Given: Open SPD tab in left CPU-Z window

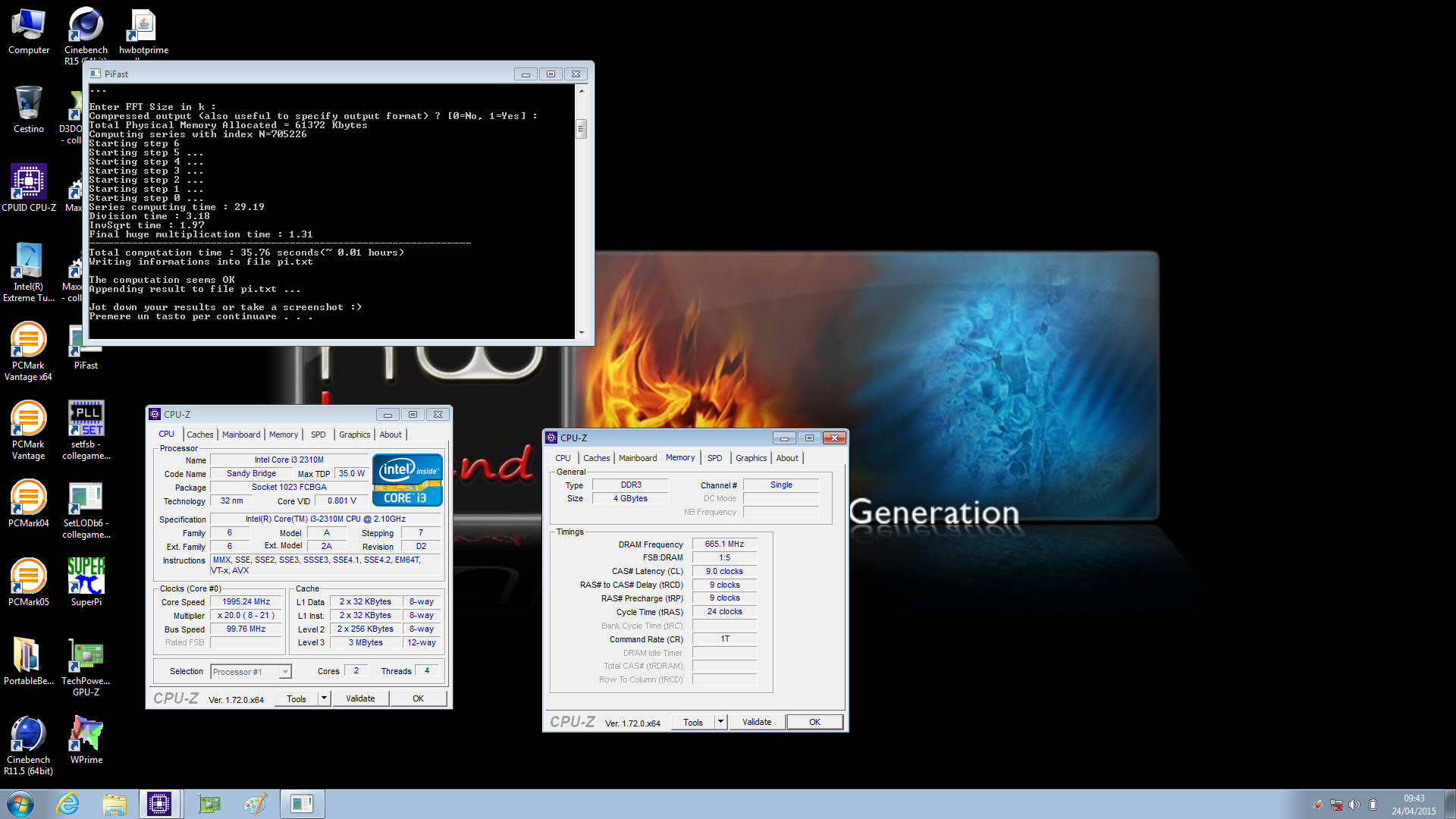Looking at the screenshot, I should click(x=318, y=435).
